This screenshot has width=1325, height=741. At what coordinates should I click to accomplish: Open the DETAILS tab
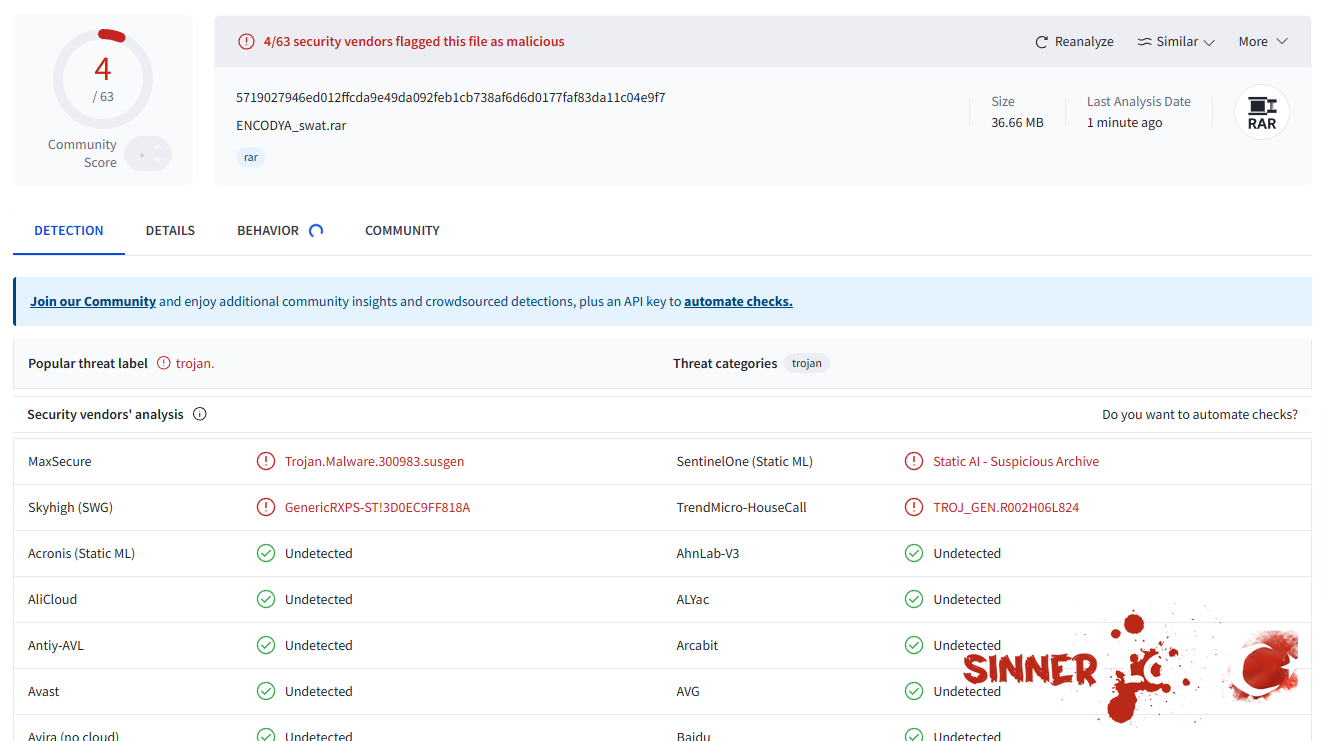click(x=170, y=231)
